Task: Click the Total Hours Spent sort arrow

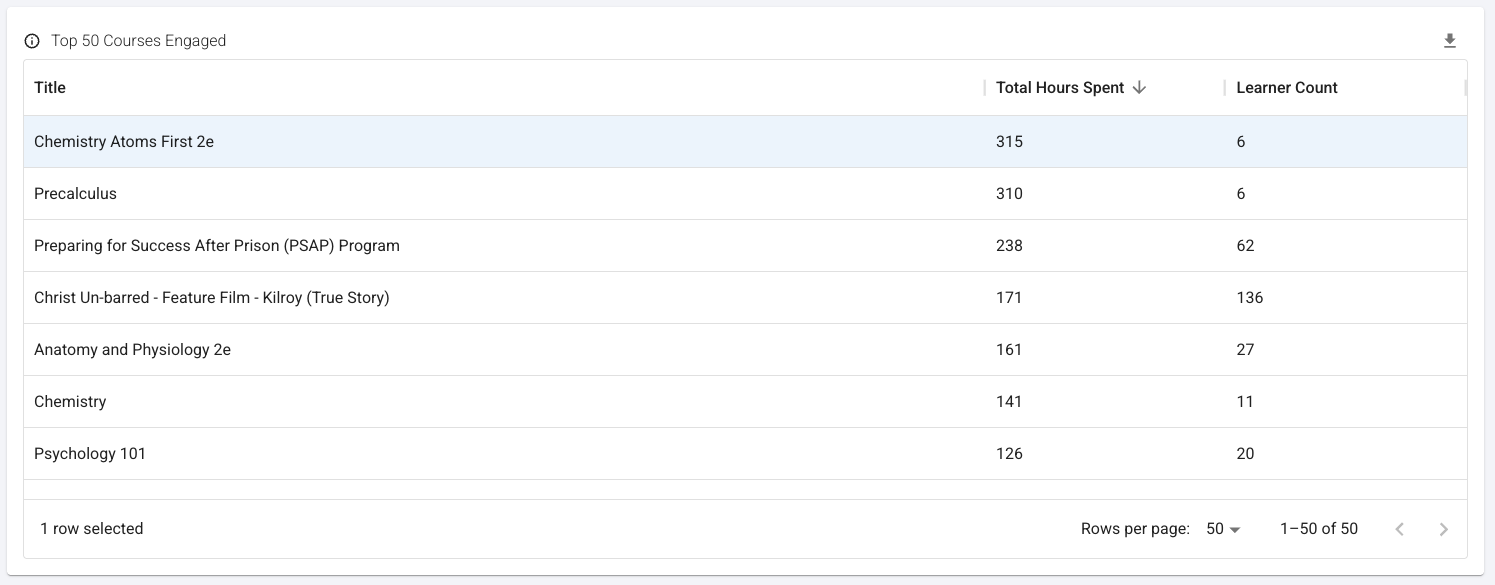Action: 1139,88
